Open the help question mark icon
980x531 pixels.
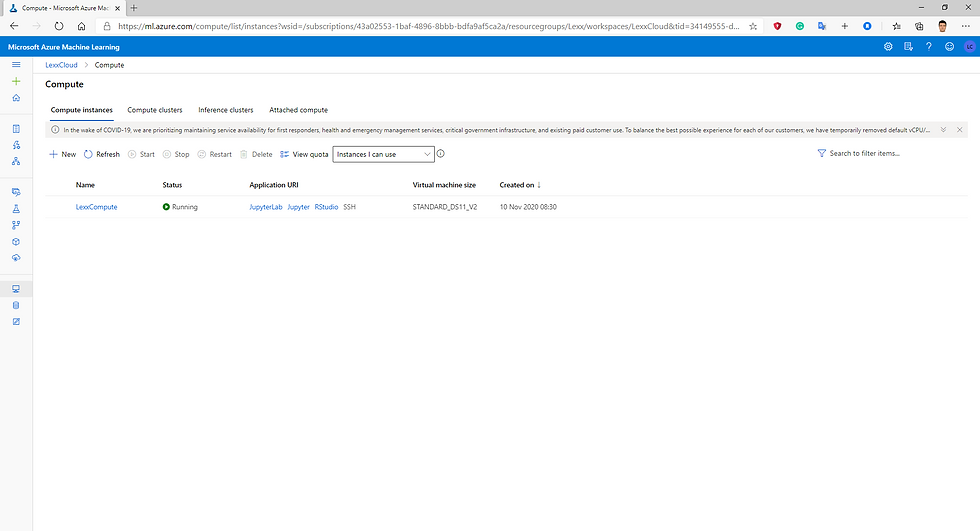click(x=929, y=47)
